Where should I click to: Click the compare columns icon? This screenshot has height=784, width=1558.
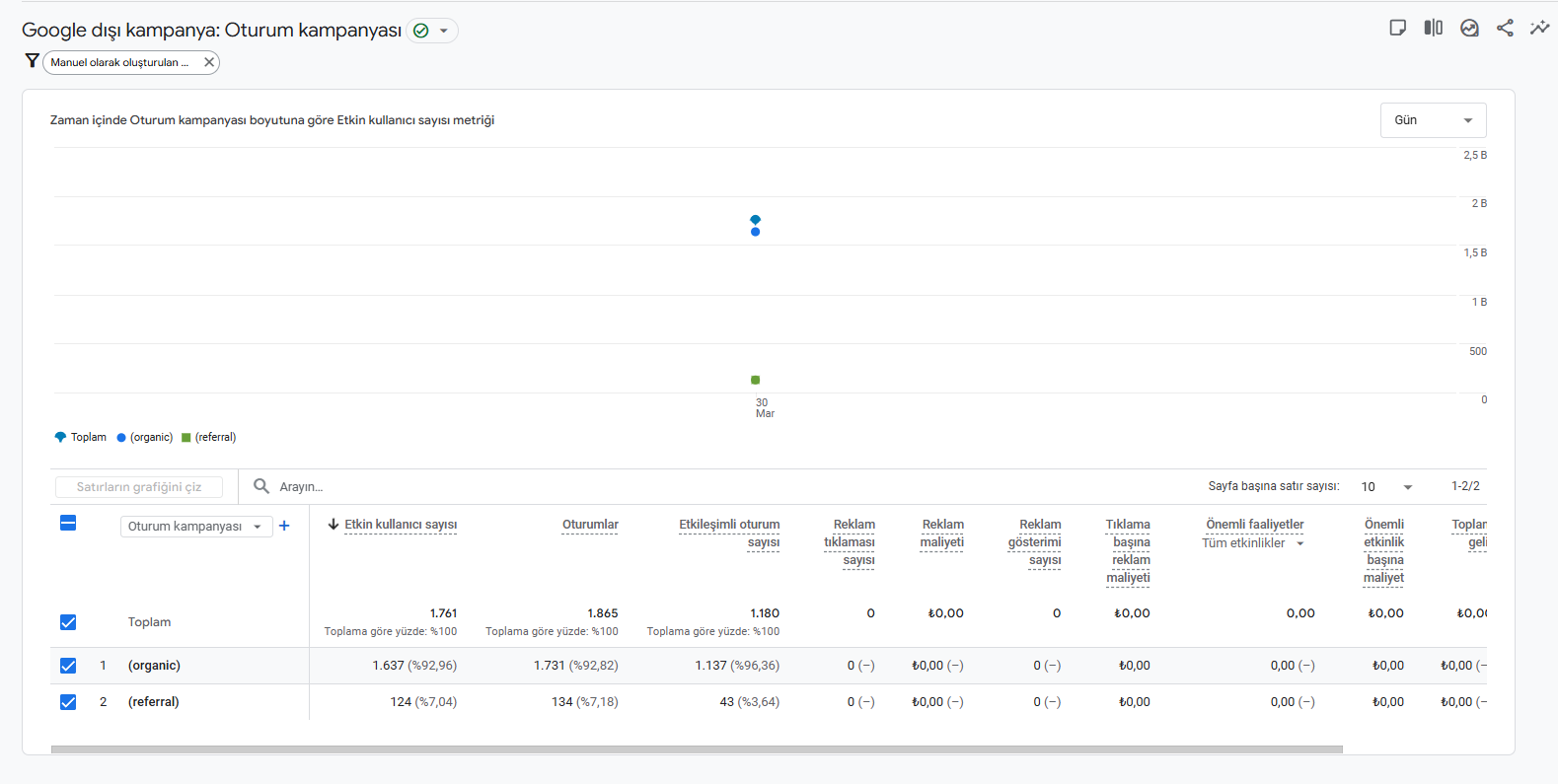(1434, 28)
